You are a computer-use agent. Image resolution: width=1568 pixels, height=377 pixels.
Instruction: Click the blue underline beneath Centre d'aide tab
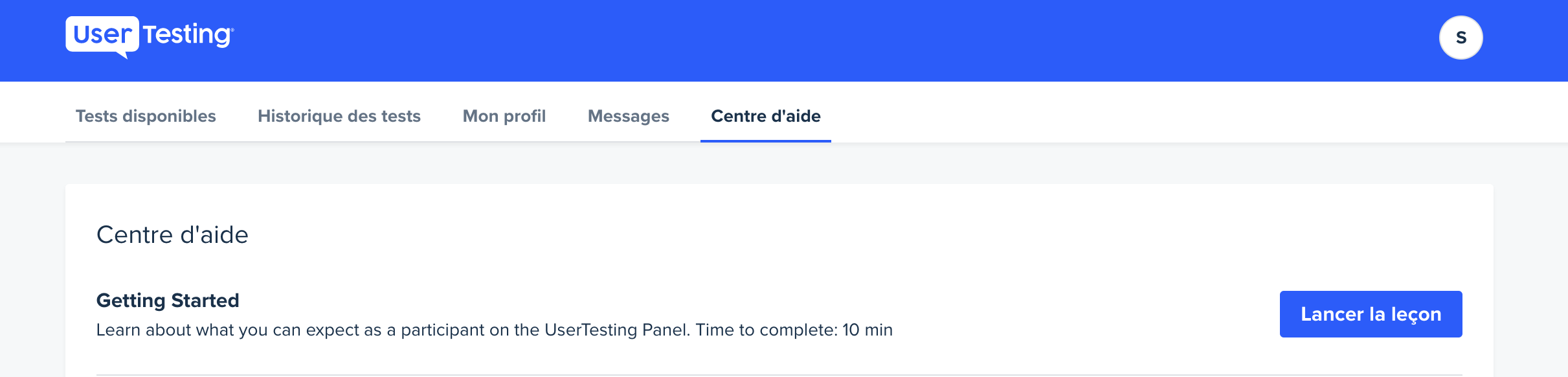766,141
